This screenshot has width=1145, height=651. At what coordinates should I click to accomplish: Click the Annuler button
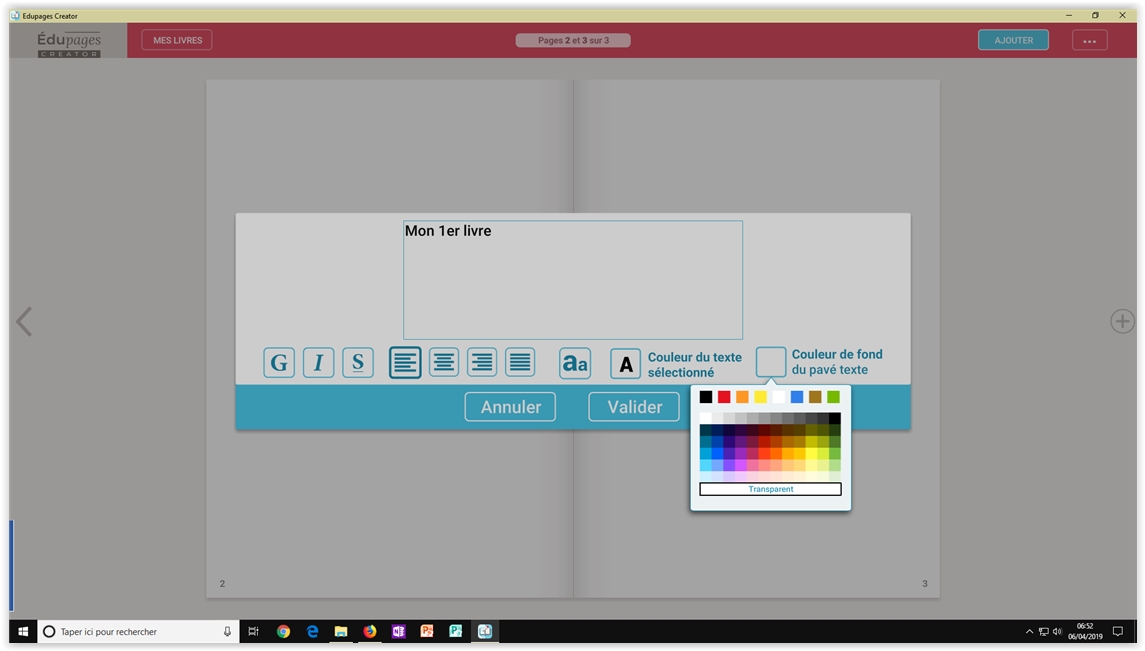point(510,407)
